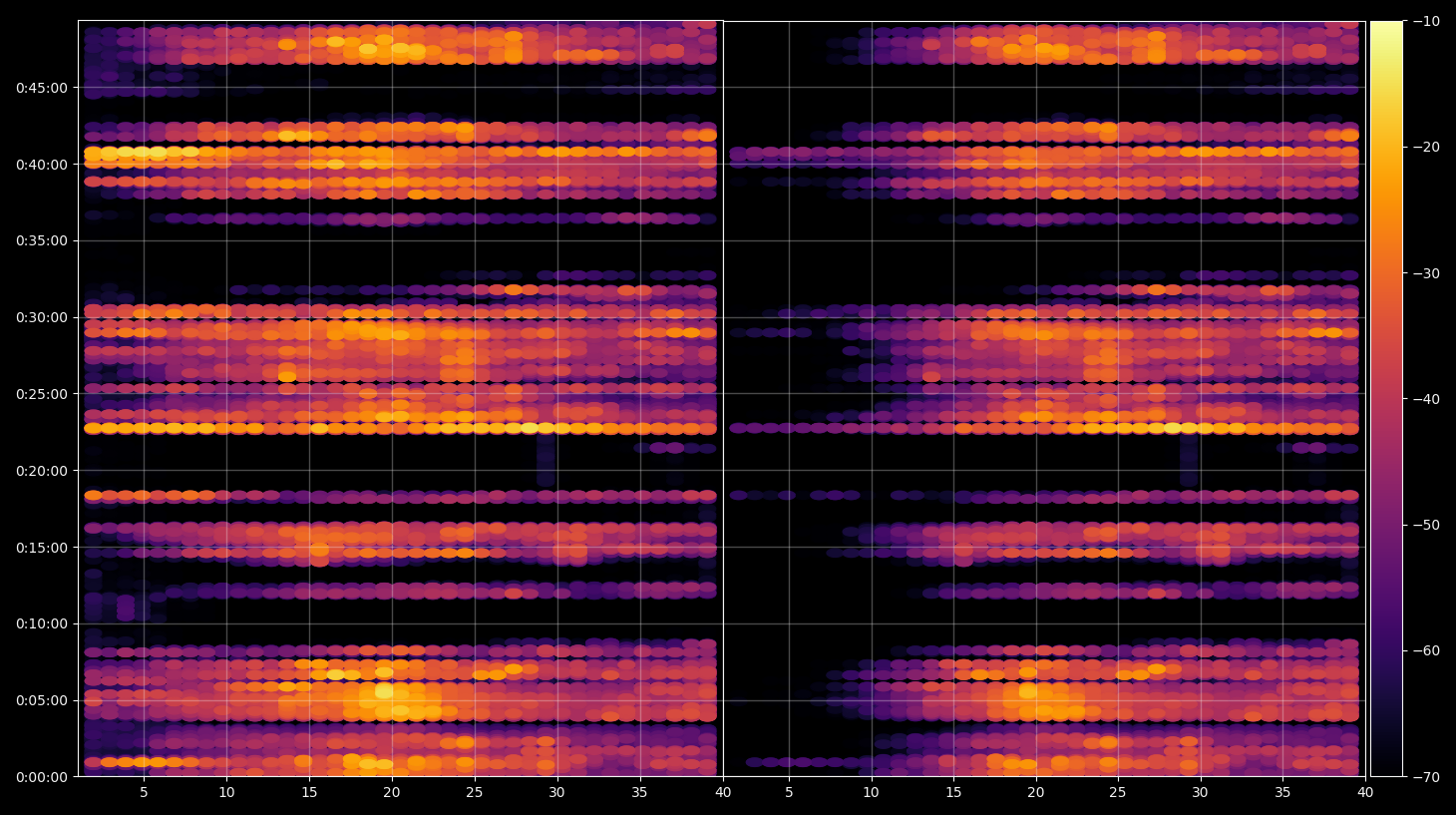This screenshot has width=1456, height=815.
Task: Click the −30 colorbar tick label
Action: point(1426,273)
